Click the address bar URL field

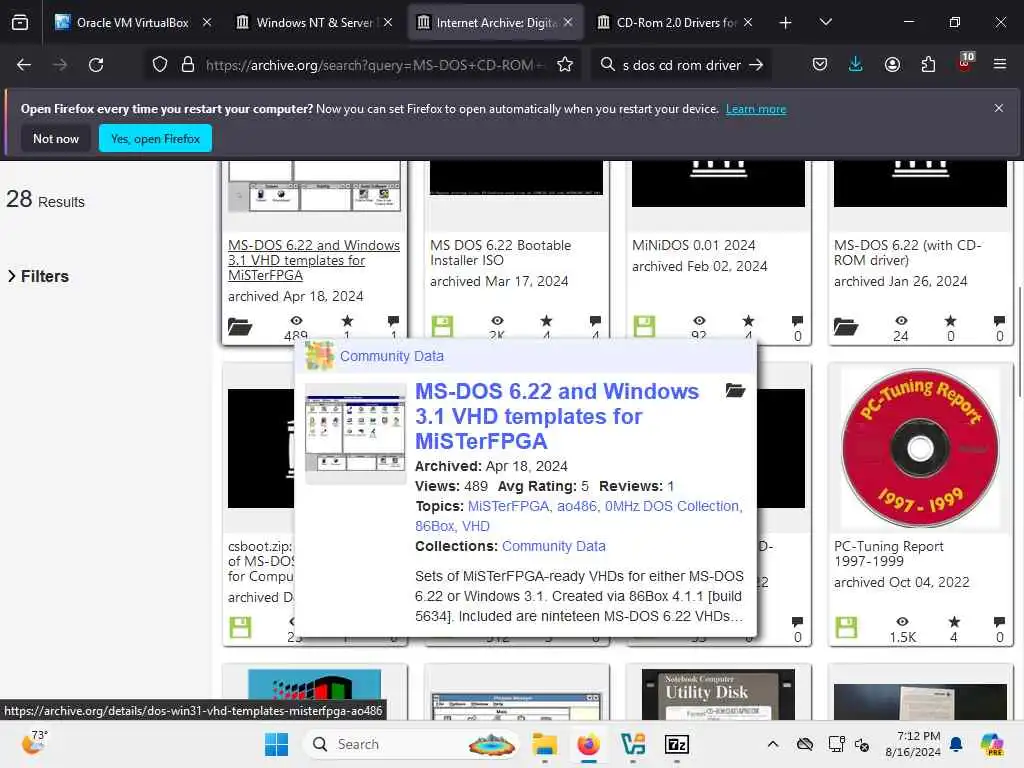[x=374, y=65]
